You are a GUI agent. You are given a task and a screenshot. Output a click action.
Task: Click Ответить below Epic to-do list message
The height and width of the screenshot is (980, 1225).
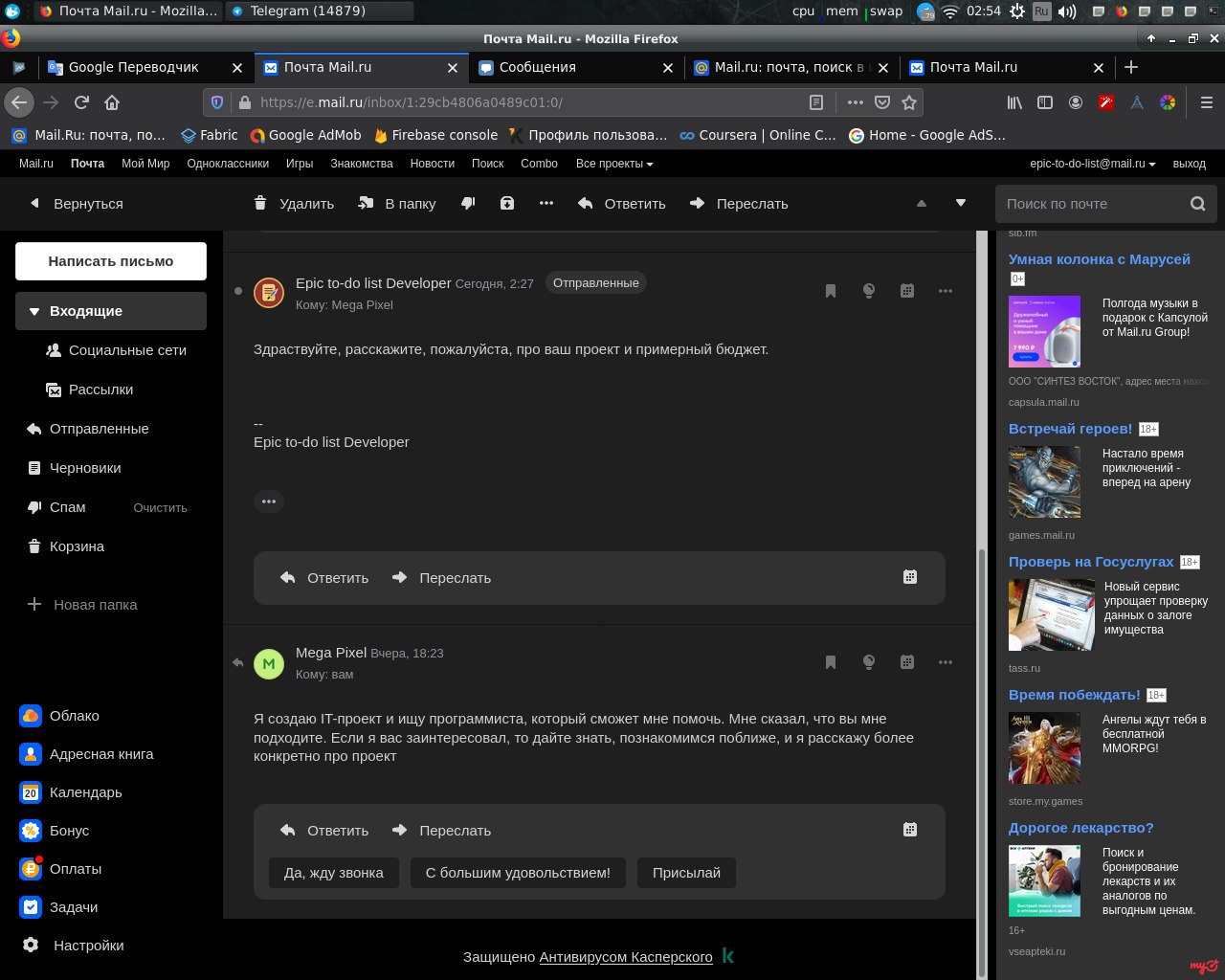(324, 578)
